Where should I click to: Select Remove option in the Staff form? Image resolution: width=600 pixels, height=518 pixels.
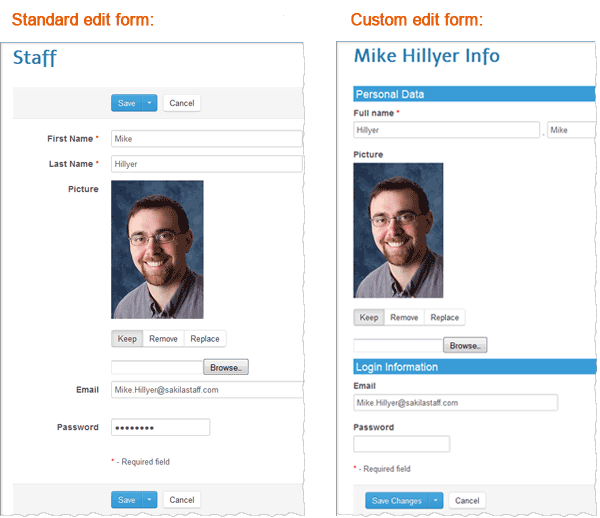point(163,339)
